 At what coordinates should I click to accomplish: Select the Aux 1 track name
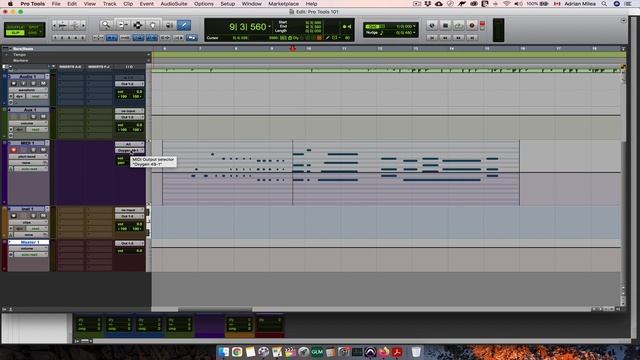click(29, 110)
